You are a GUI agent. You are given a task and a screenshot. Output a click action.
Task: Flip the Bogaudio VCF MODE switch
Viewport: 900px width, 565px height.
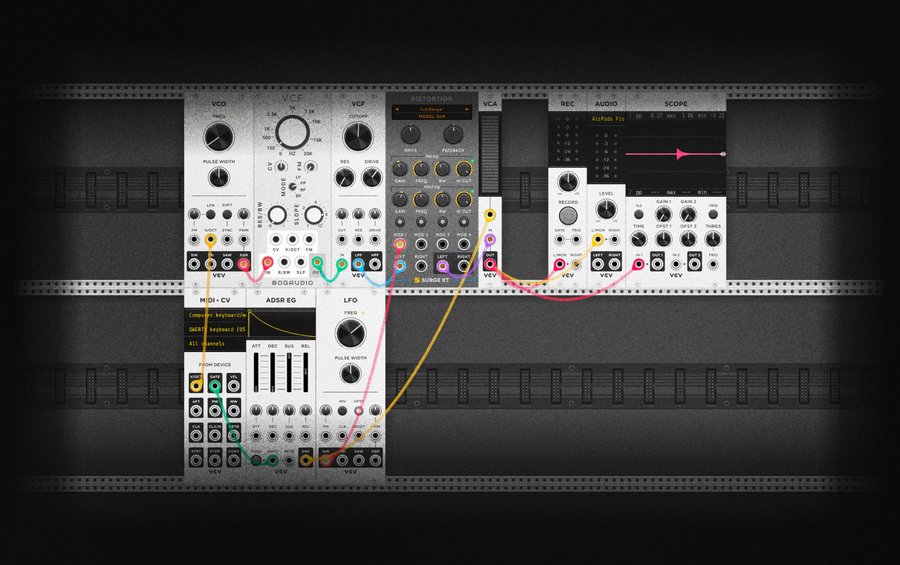(292, 187)
